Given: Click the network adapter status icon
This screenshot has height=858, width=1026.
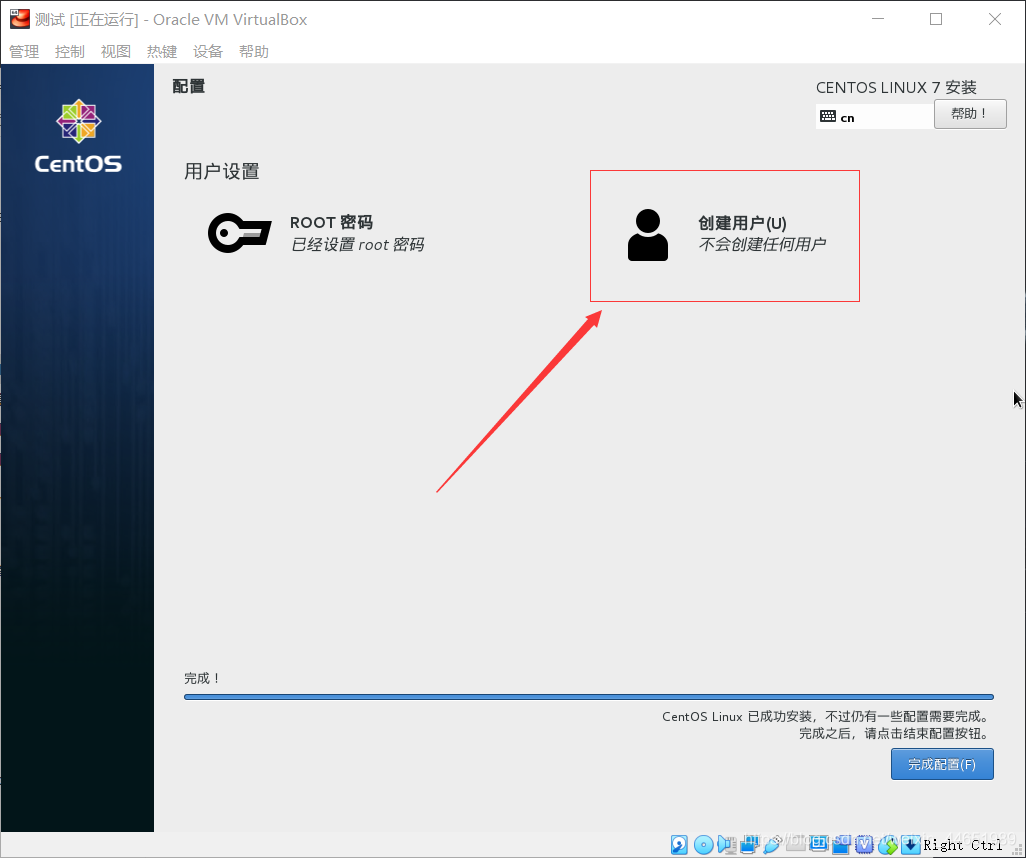Looking at the screenshot, I should [749, 844].
